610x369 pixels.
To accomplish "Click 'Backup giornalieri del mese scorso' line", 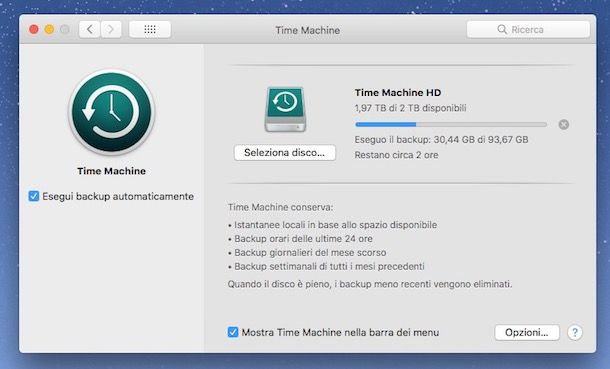I will click(310, 253).
